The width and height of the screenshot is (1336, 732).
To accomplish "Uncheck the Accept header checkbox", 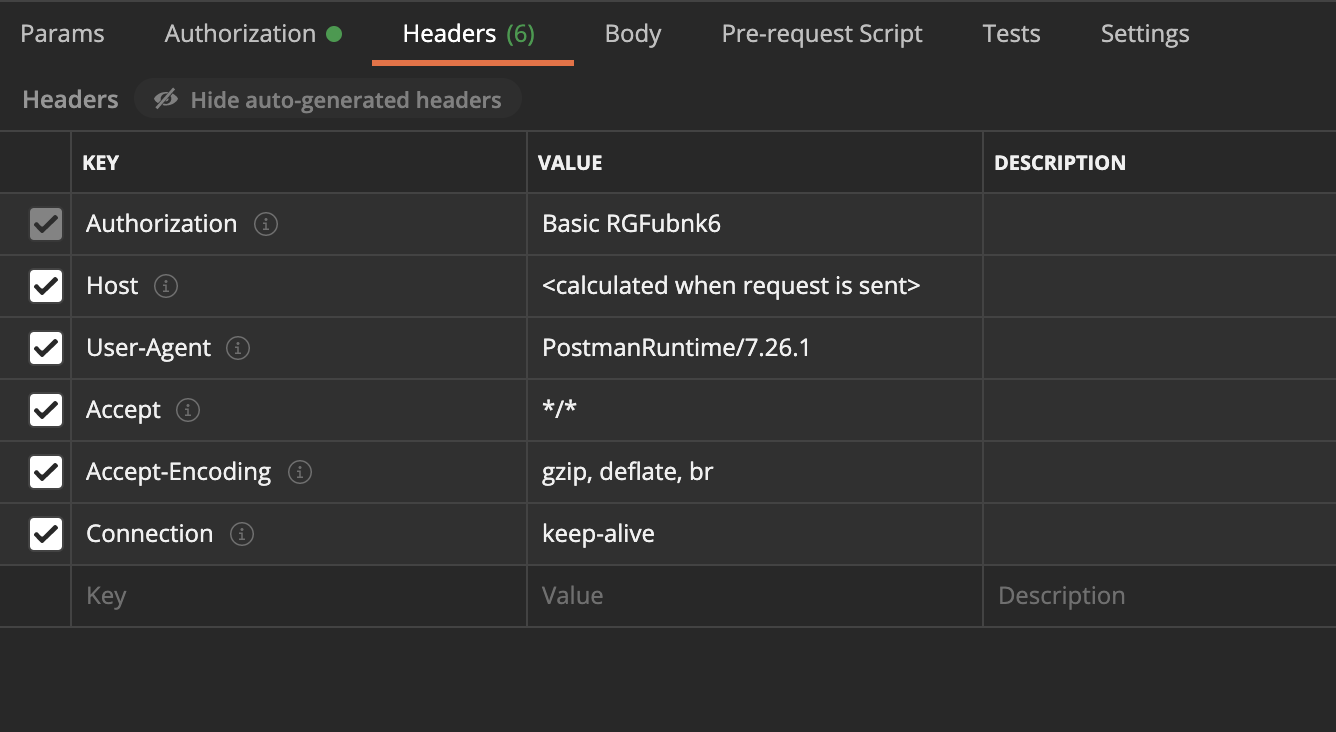I will pos(45,410).
